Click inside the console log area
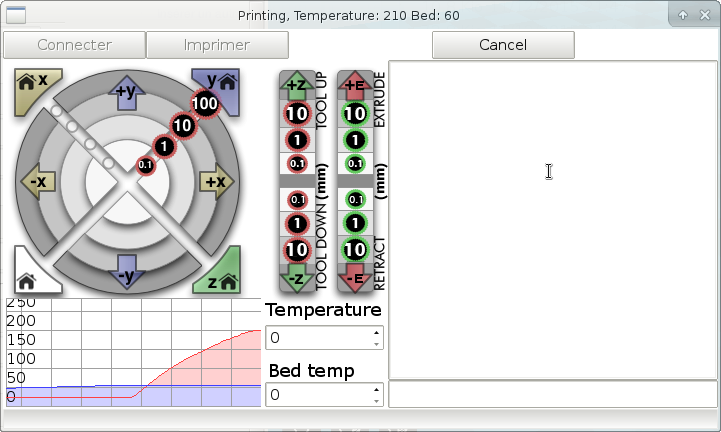Image resolution: width=721 pixels, height=432 pixels. (553, 220)
